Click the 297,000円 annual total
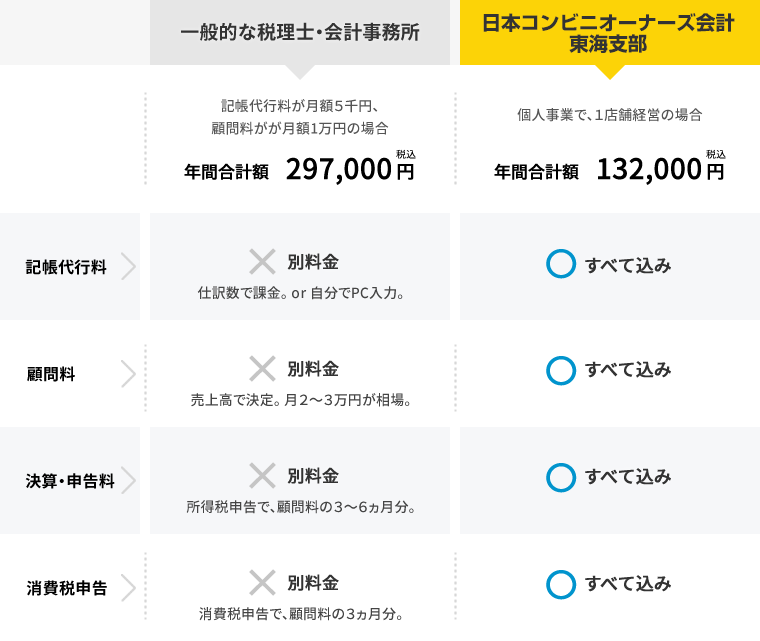This screenshot has height=641, width=760. [x=350, y=170]
